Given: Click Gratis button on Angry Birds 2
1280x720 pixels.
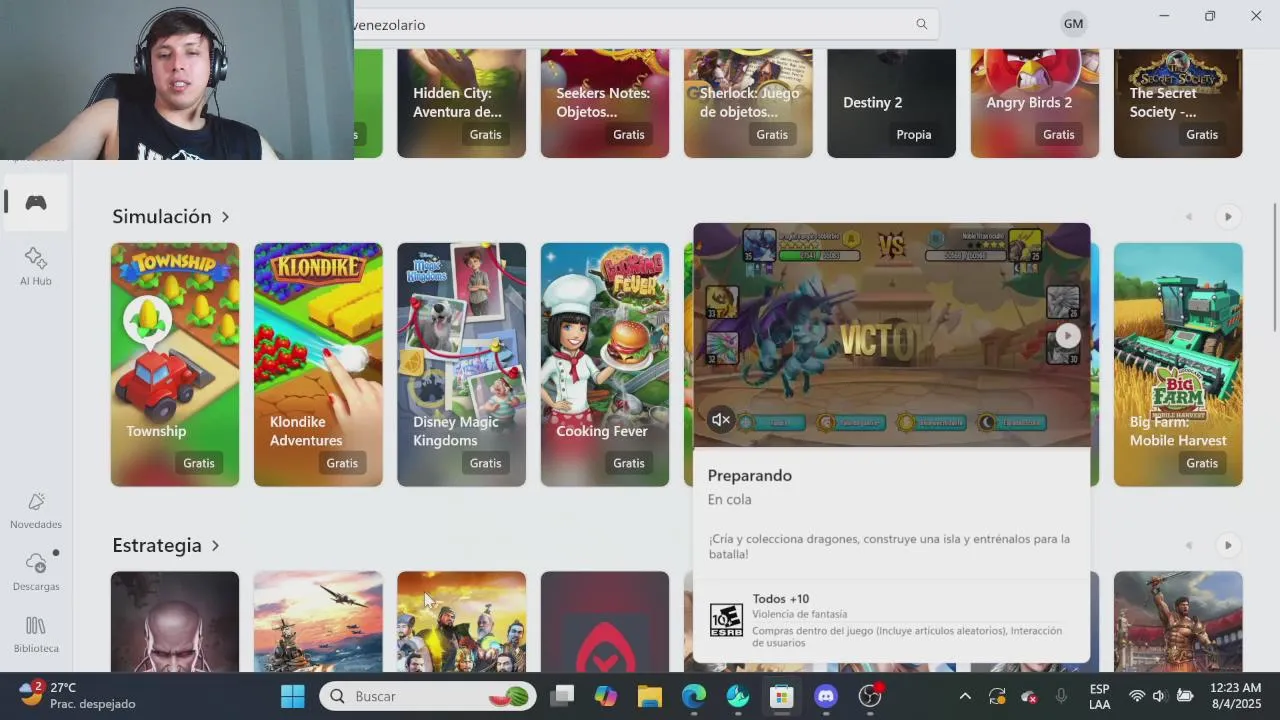Looking at the screenshot, I should [1059, 134].
